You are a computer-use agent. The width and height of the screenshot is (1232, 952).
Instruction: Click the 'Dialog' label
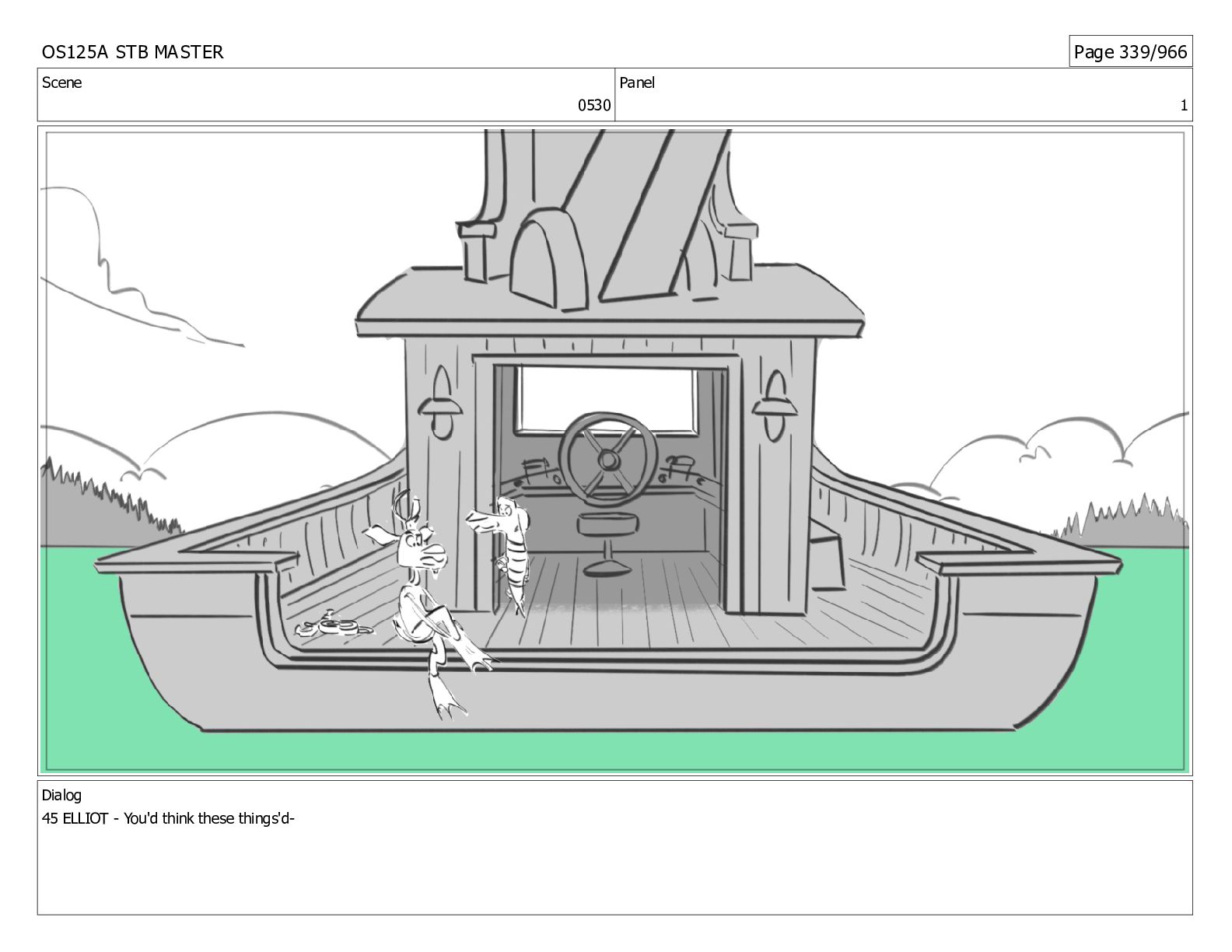point(61,795)
